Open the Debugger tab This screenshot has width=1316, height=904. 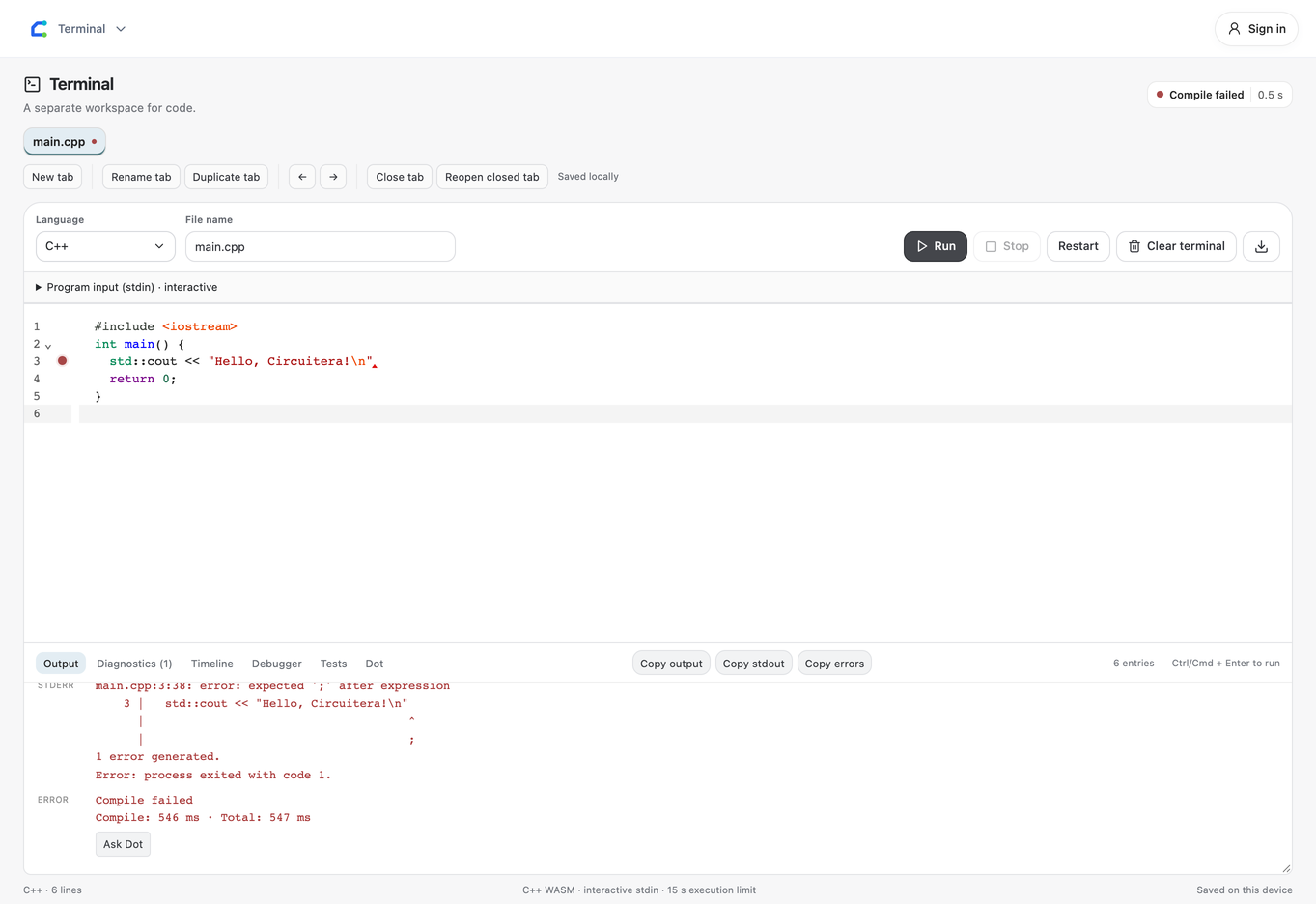point(277,664)
